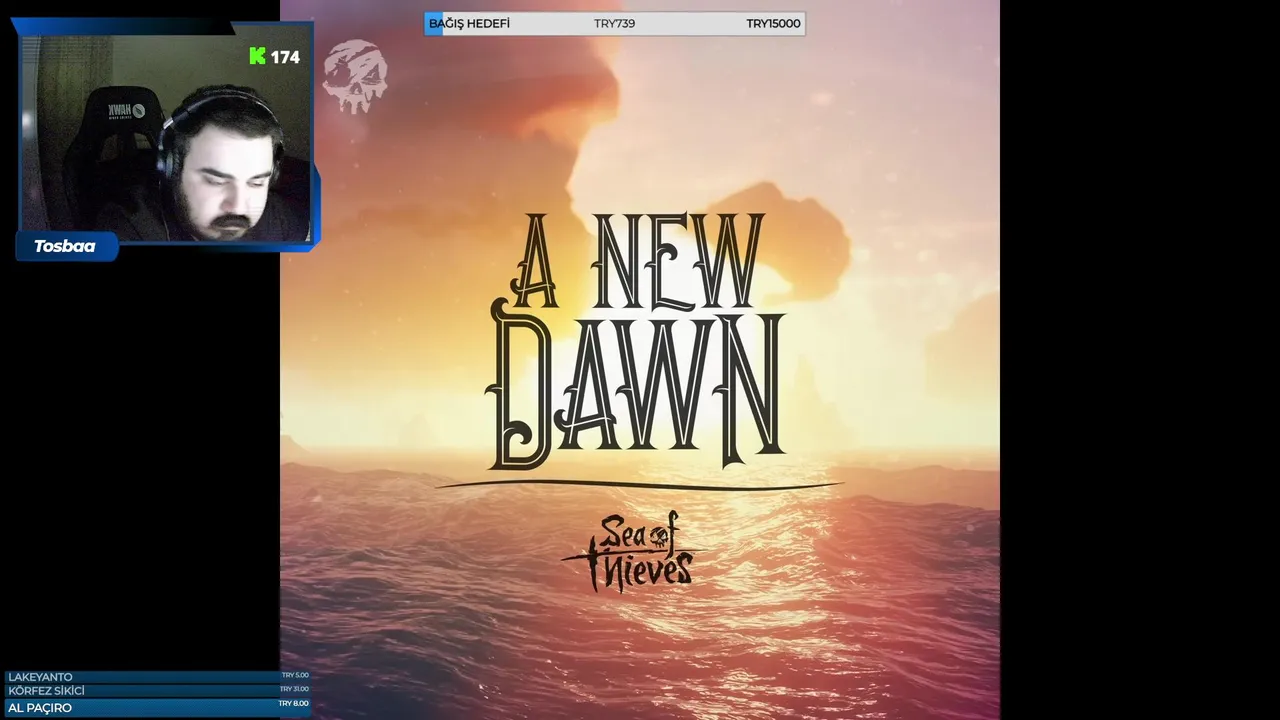The width and height of the screenshot is (1280, 720).
Task: Click the green Kick logo icon
Action: click(x=257, y=57)
